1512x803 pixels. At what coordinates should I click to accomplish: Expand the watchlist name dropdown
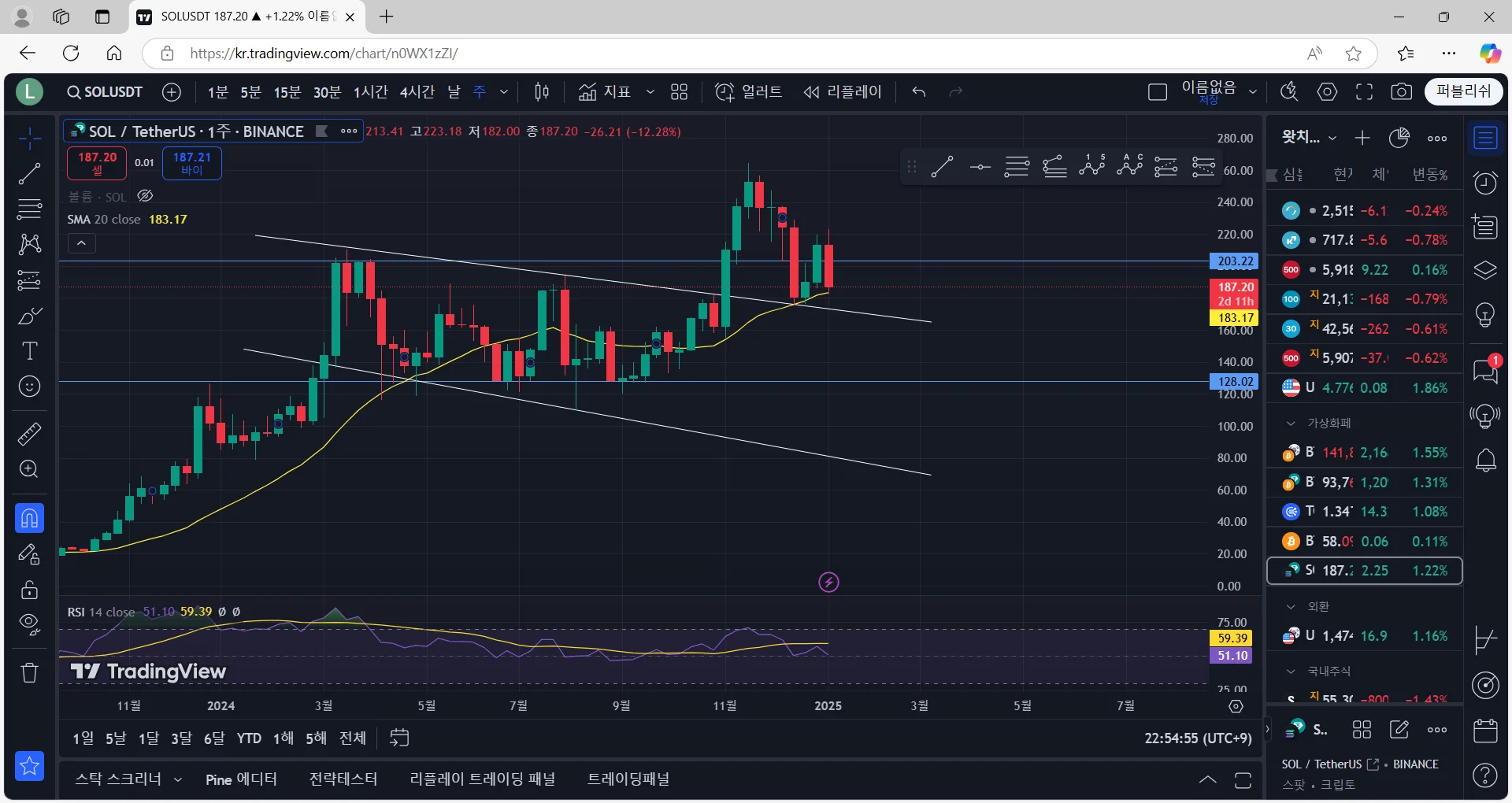click(x=1332, y=138)
